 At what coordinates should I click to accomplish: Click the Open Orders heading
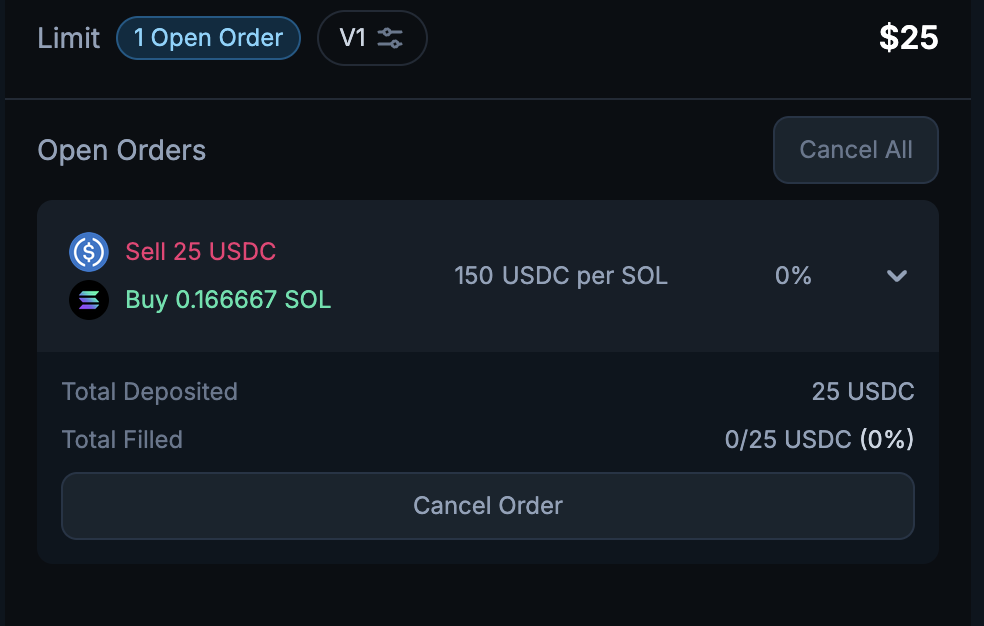[122, 151]
